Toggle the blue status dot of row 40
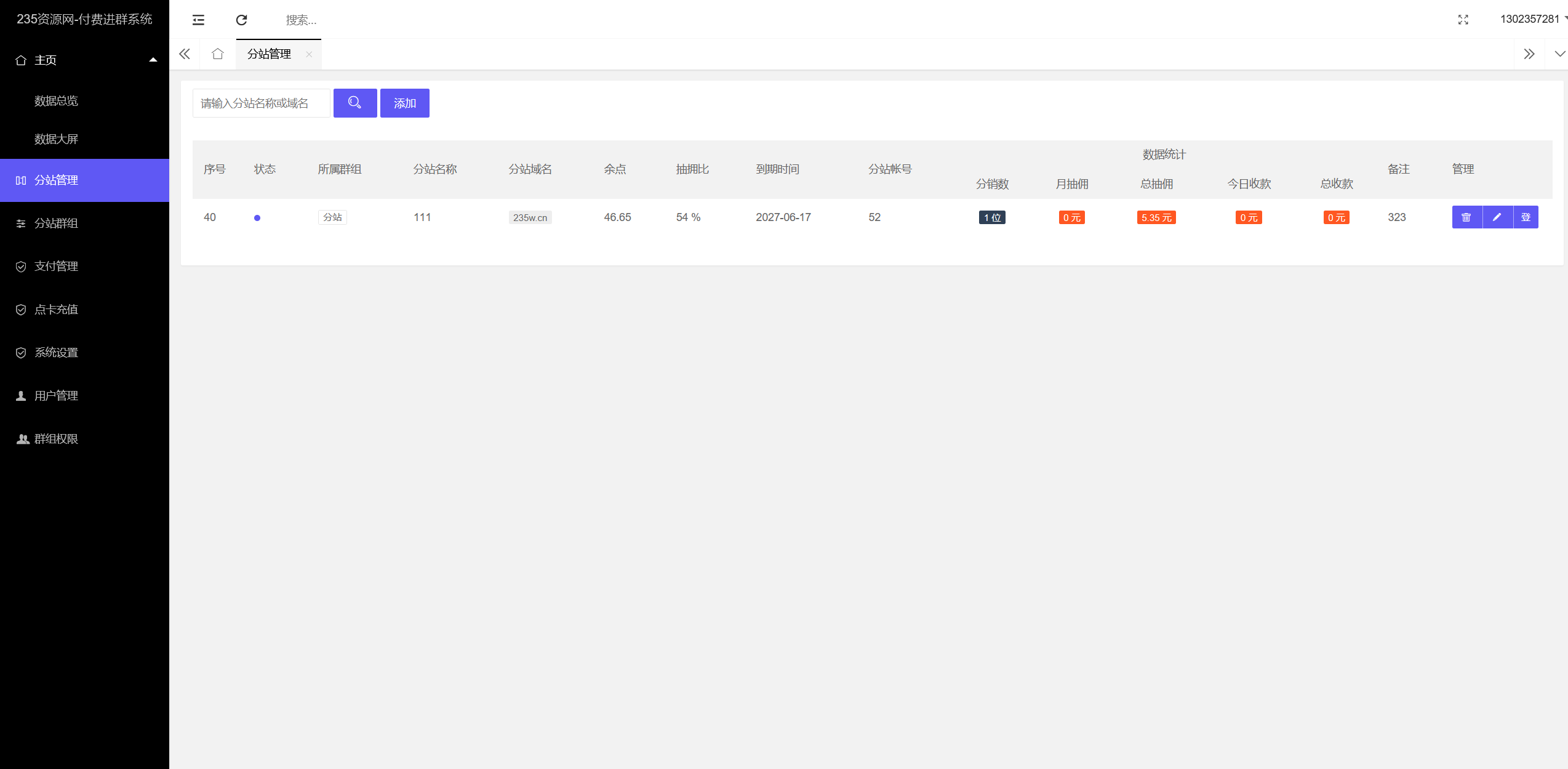 tap(257, 218)
